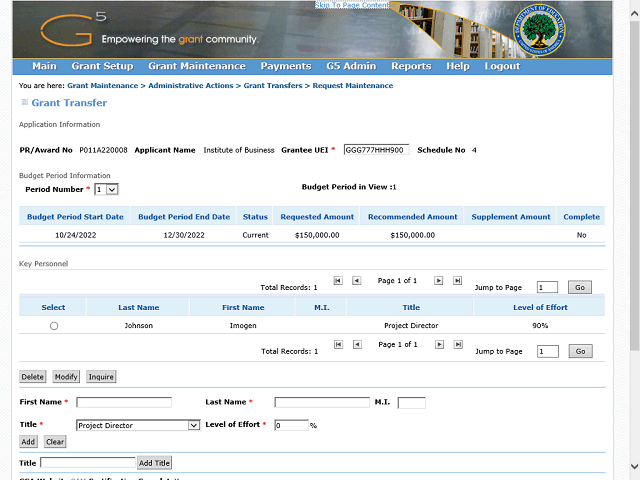Open the Payments menu

click(x=285, y=66)
